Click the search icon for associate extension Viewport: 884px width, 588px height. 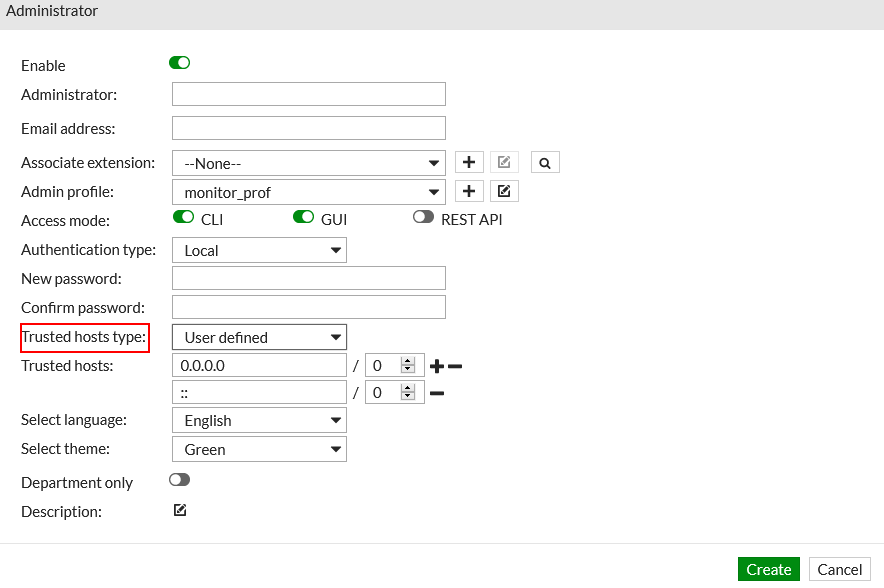pos(545,162)
